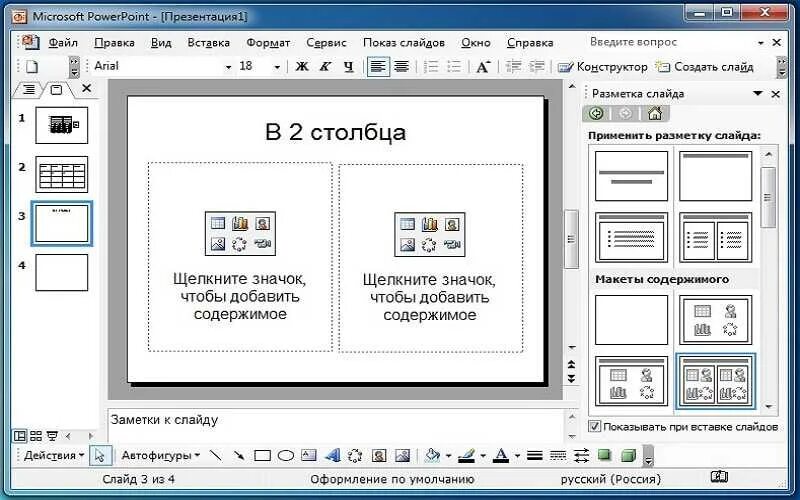Increase indent level icon

536,67
